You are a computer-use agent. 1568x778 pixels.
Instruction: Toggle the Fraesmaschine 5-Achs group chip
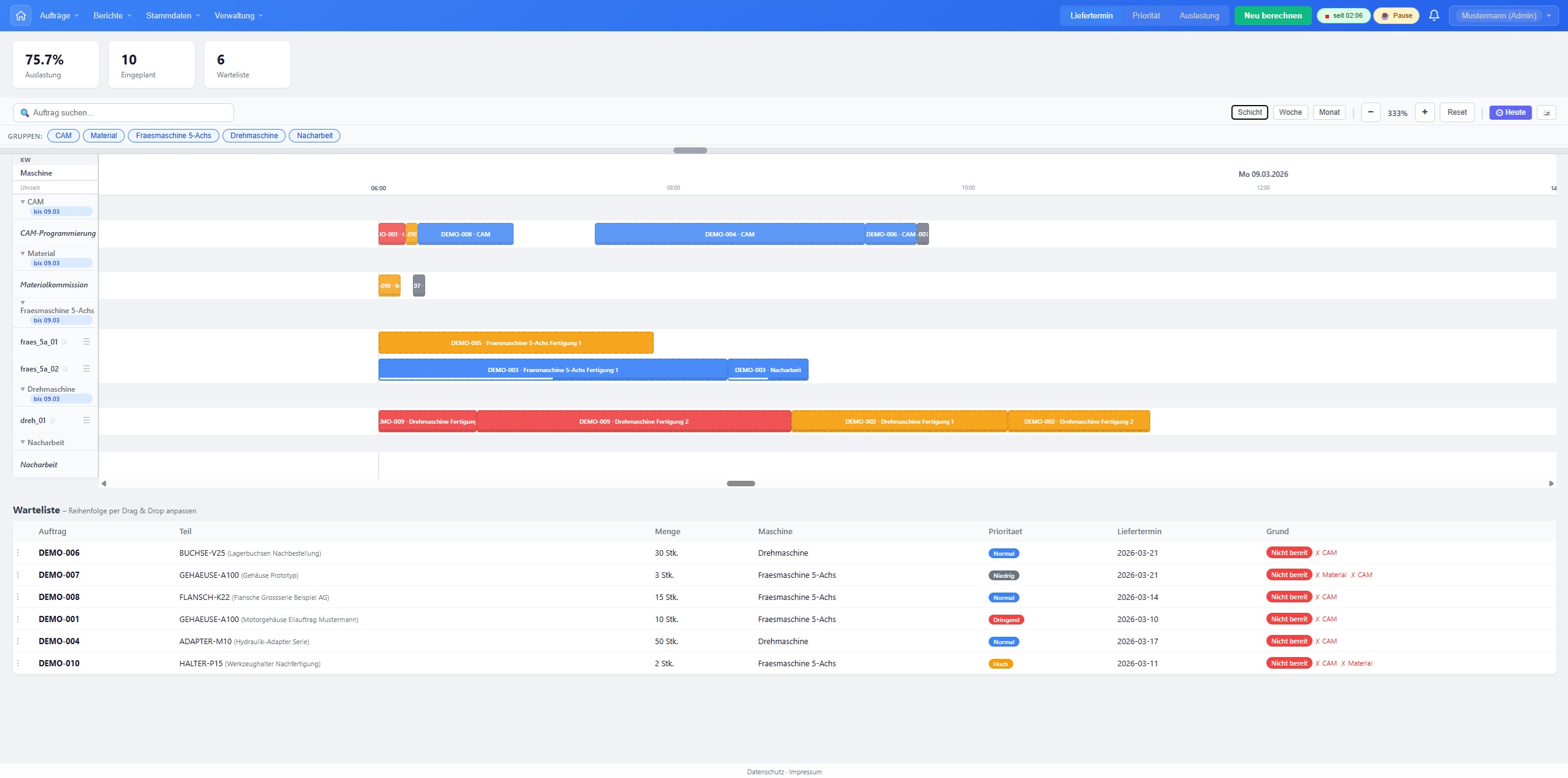point(173,136)
